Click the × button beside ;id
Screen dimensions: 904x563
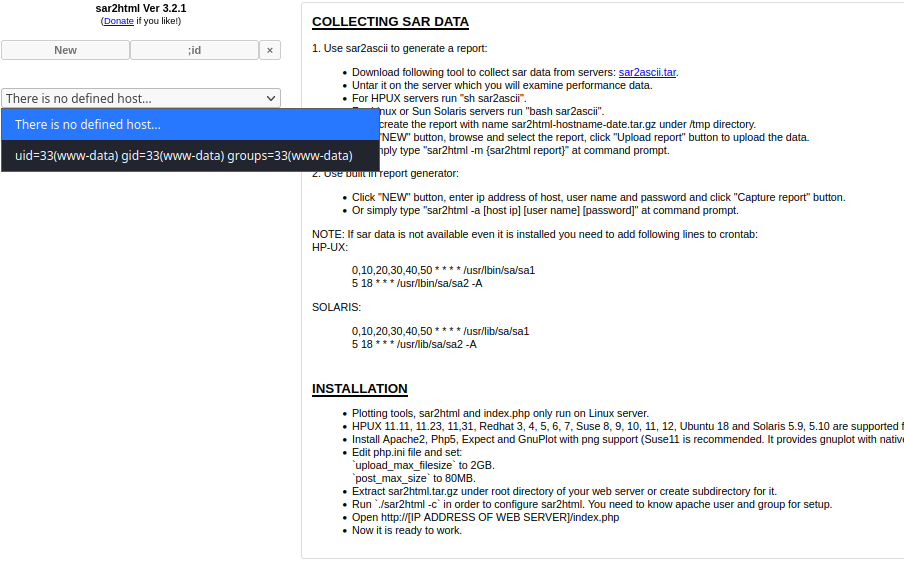click(x=270, y=50)
